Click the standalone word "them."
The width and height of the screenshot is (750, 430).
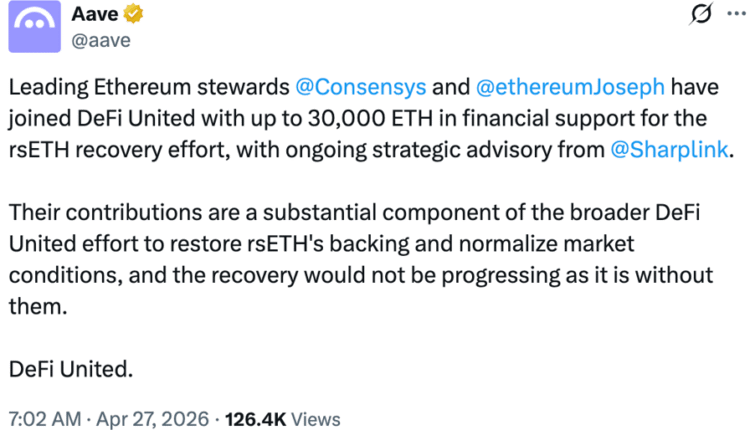pos(37,307)
